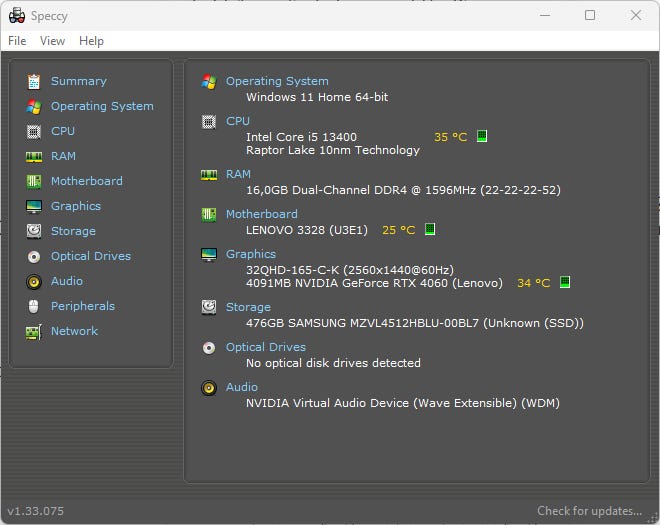Screen dimensions: 660x525
Task: Click the Audio speaker icon in sidebar
Action: 34,281
